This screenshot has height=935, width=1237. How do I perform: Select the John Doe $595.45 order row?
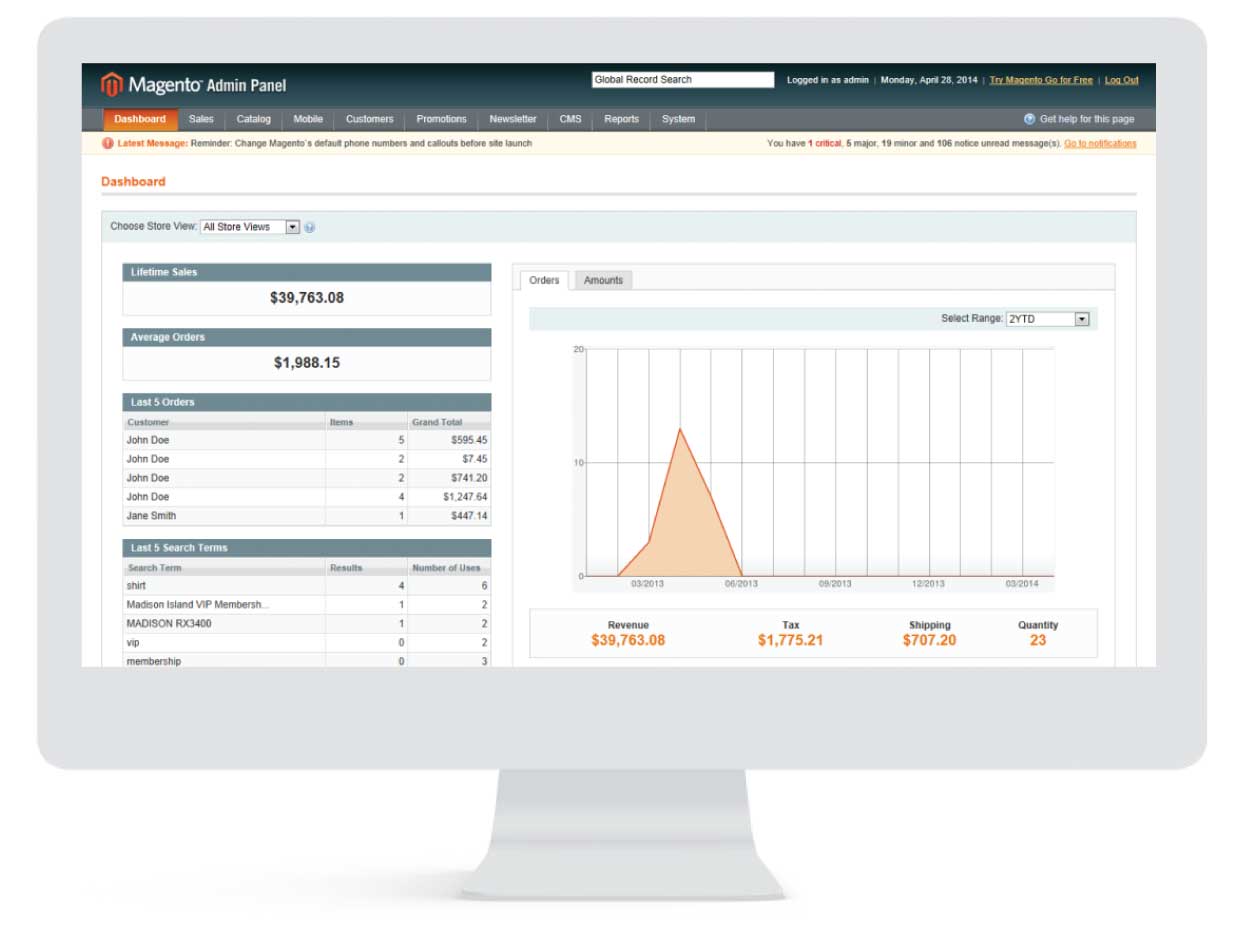point(307,440)
